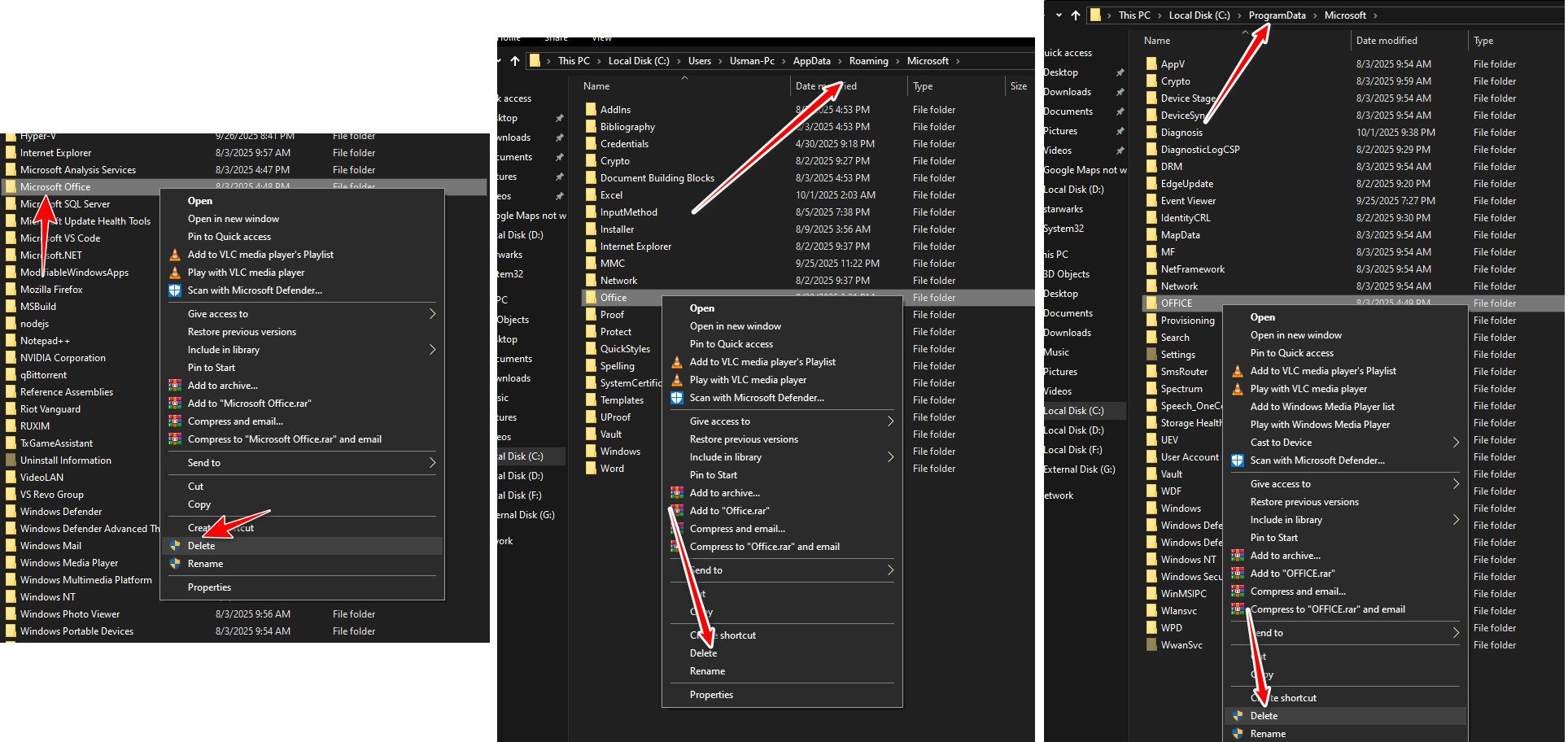This screenshot has width=1568, height=742.
Task: Click up arrow in the Roaming address bar
Action: [514, 61]
